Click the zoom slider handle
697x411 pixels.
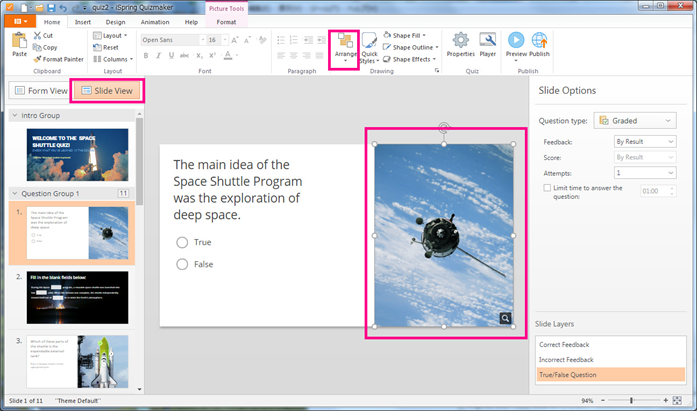631,400
